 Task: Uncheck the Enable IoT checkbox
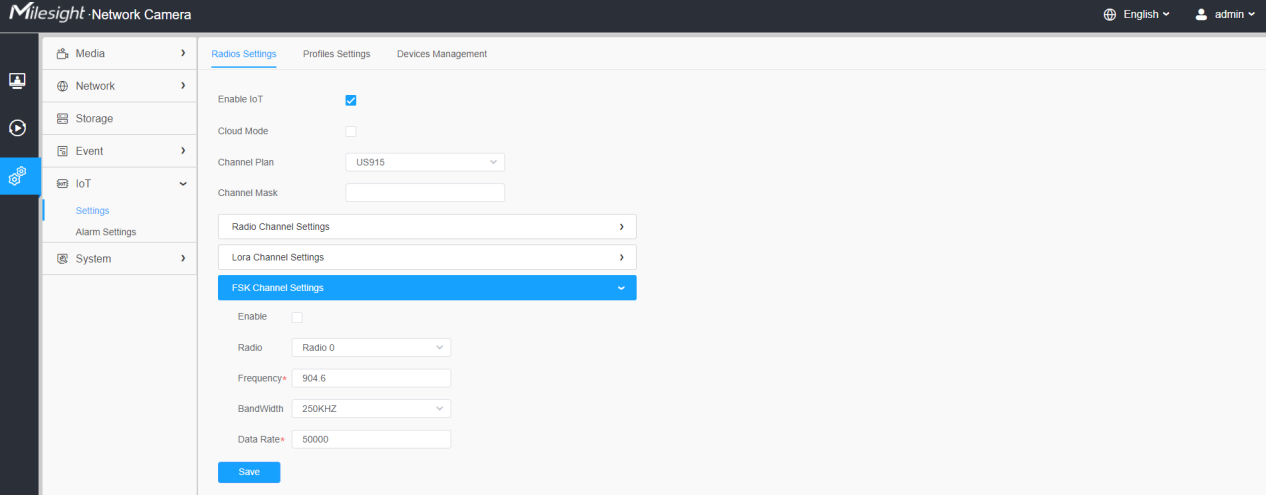pos(351,100)
